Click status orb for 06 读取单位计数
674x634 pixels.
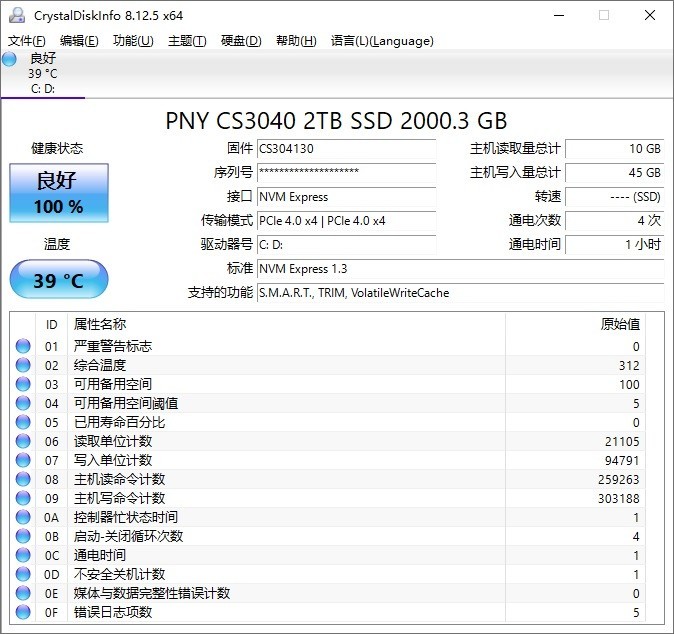(23, 441)
